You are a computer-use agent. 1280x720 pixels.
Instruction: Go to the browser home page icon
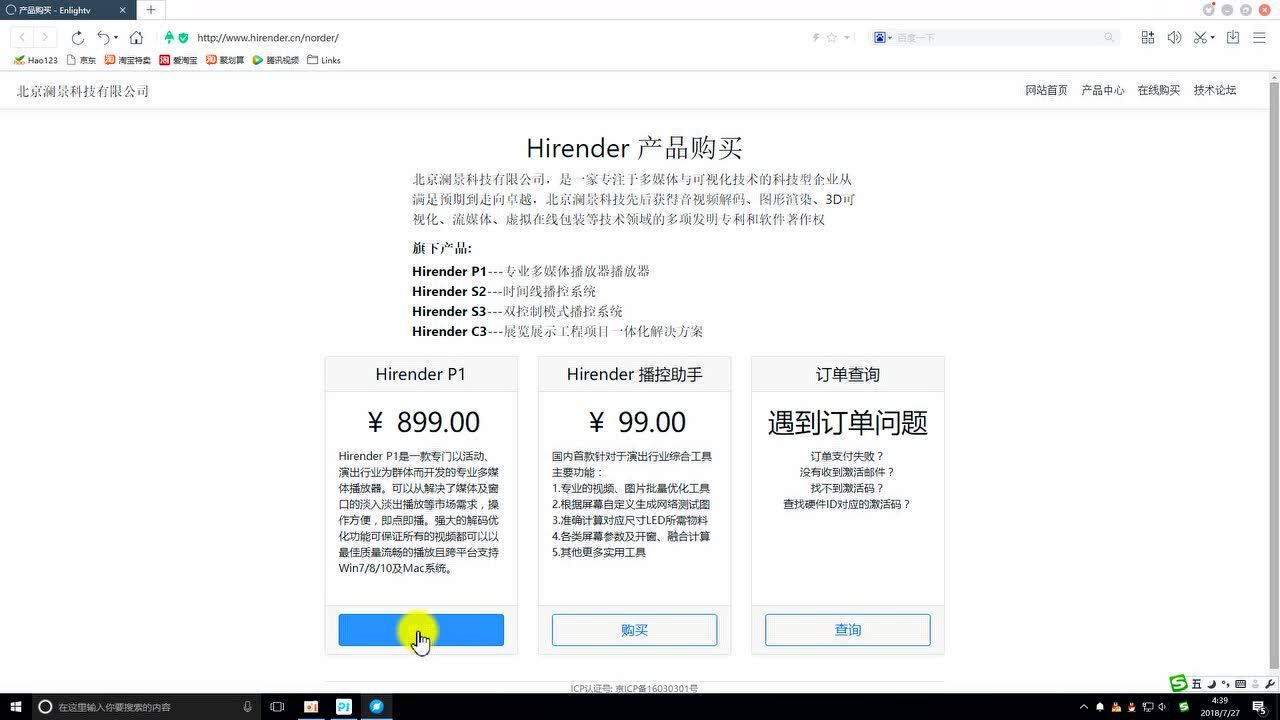136,37
